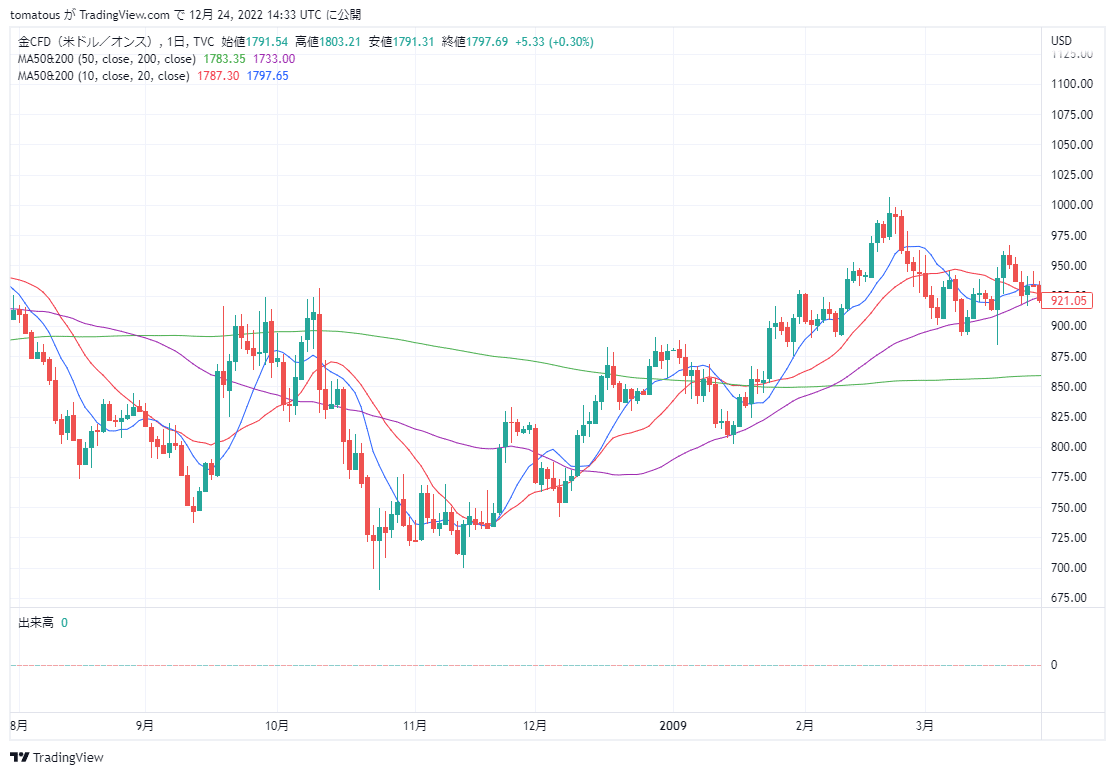Image resolution: width=1115 pixels, height=775 pixels.
Task: Click the 9月 time axis label
Action: click(145, 726)
